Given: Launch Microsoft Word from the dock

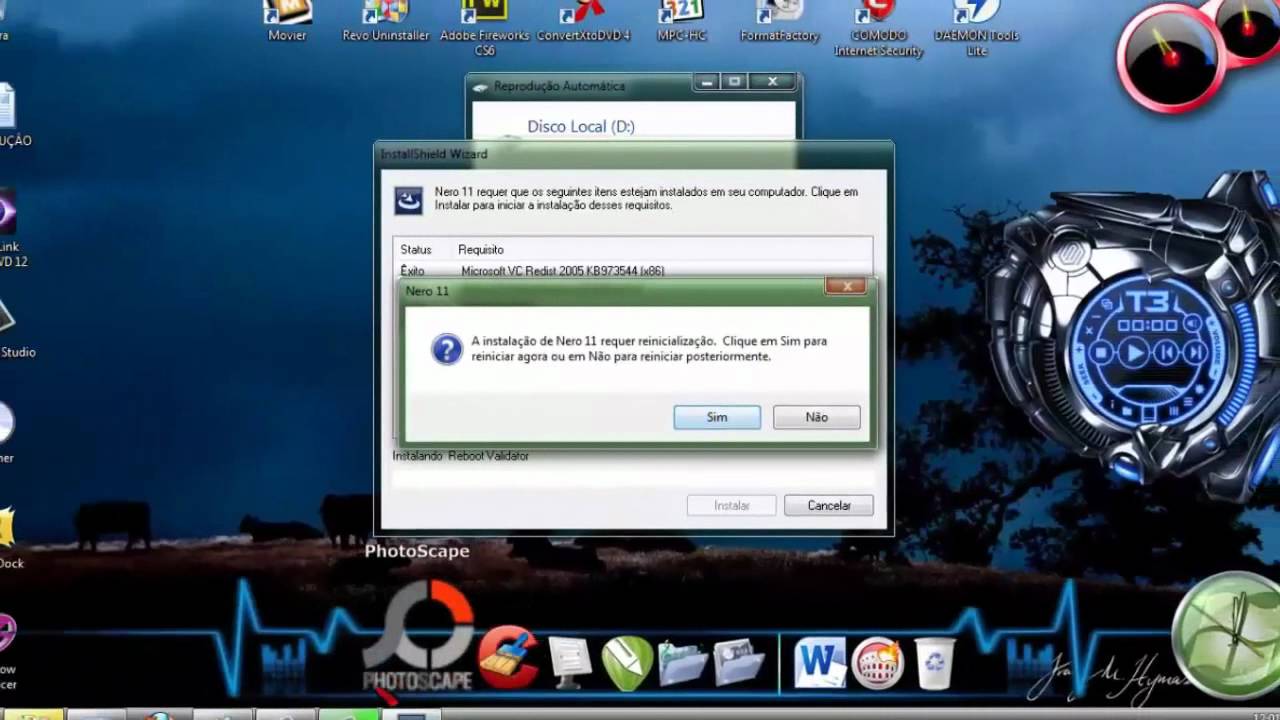Looking at the screenshot, I should (x=821, y=663).
